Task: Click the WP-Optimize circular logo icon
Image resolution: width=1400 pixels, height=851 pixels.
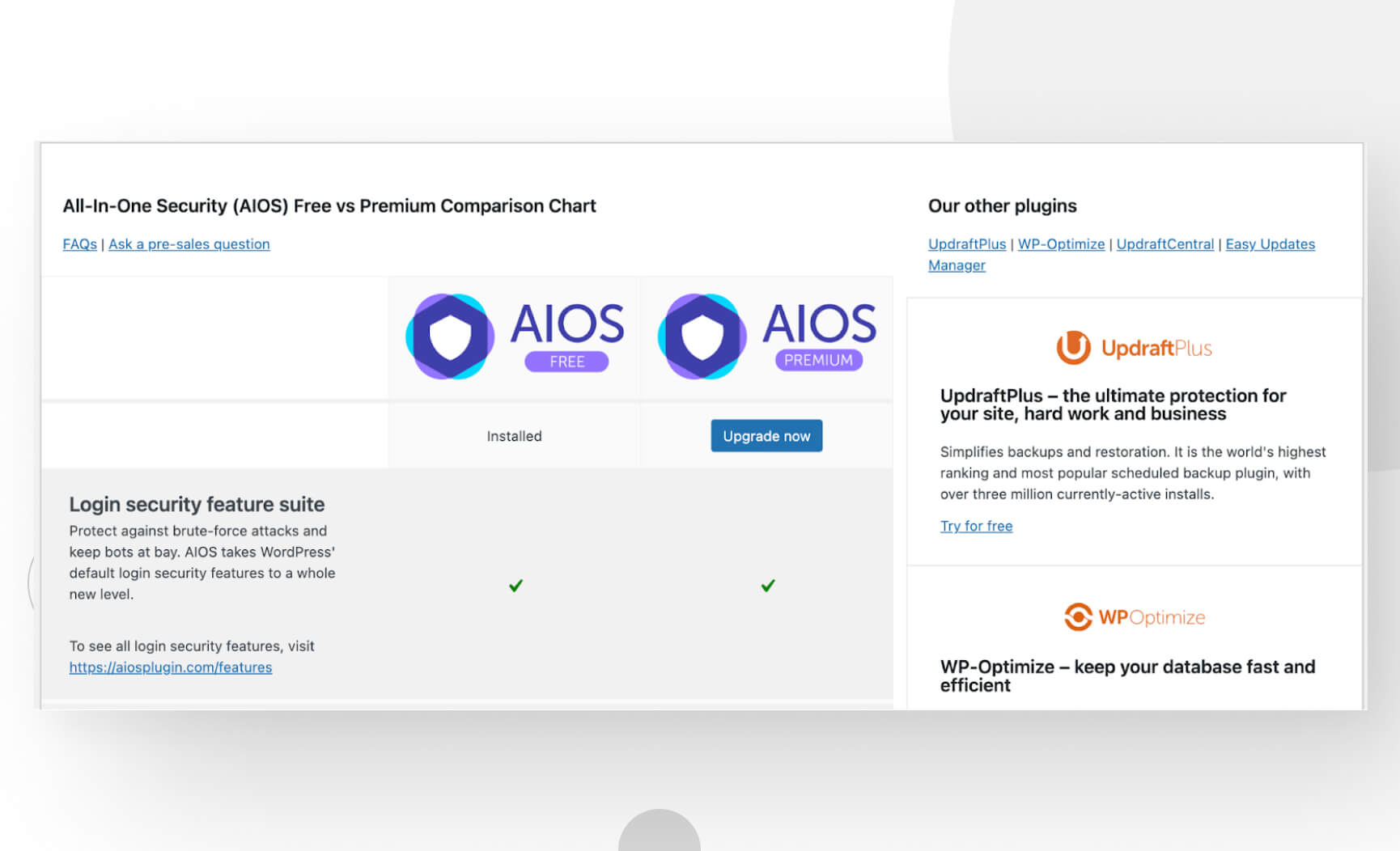Action: point(1079,616)
